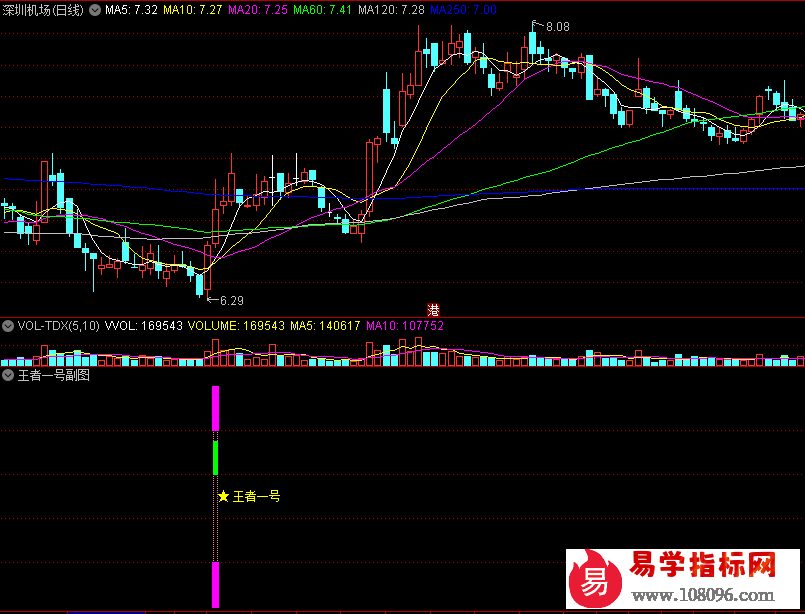Click the VVOL: 169543 value
805x614 pixels.
point(144,326)
